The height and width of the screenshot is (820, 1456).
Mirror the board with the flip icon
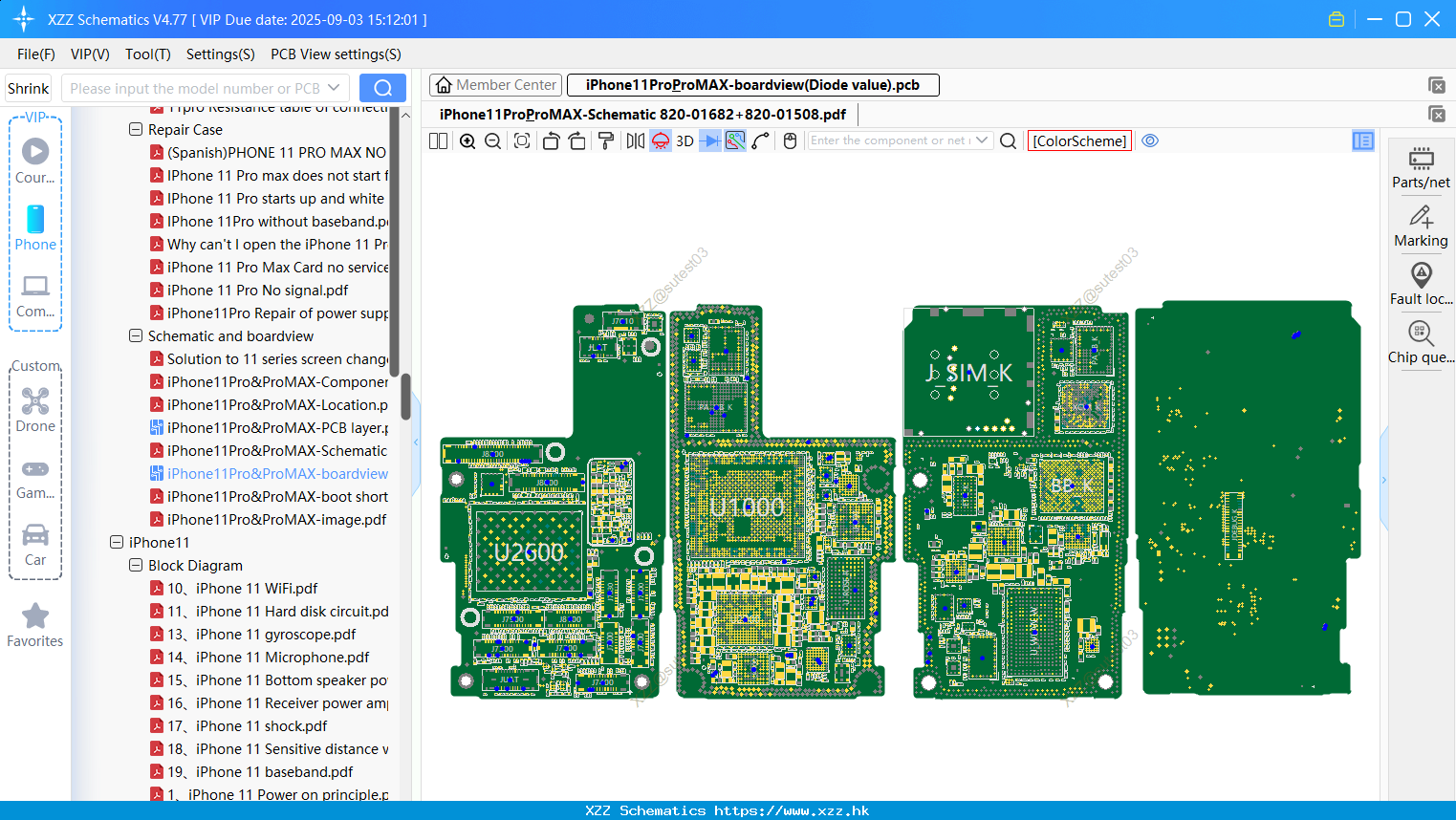[x=635, y=140]
